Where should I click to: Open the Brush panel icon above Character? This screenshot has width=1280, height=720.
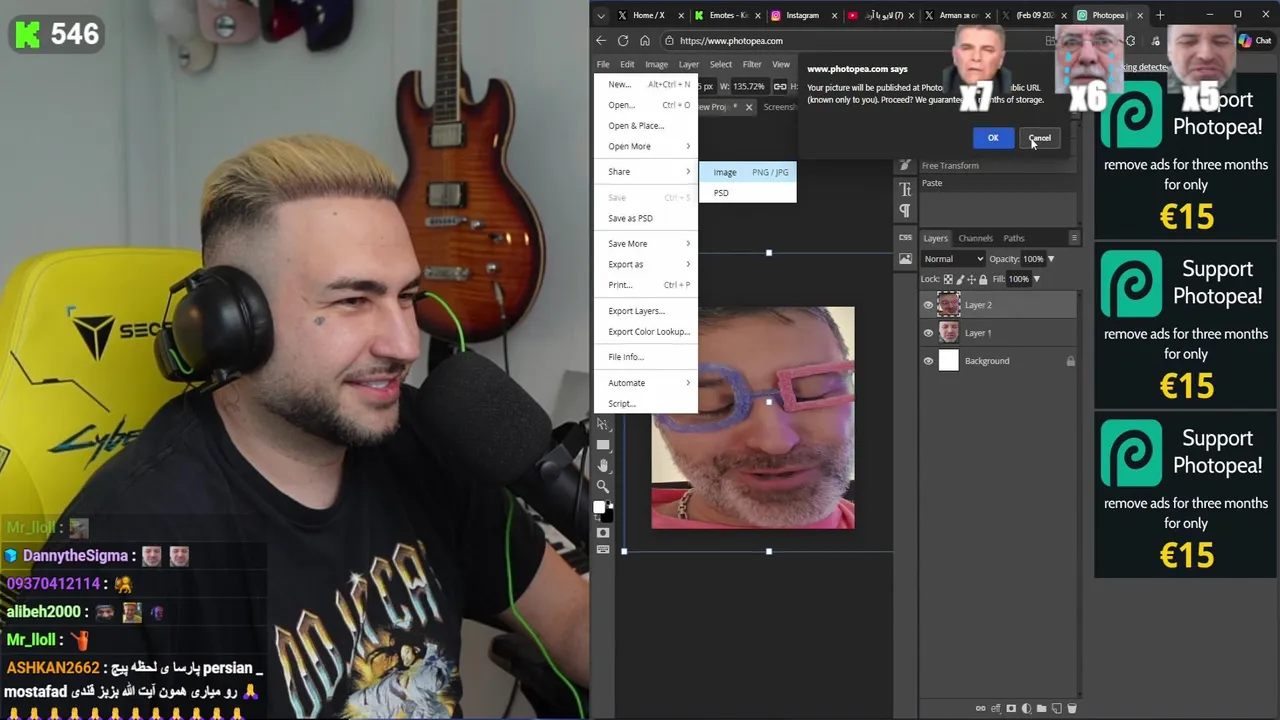[905, 165]
